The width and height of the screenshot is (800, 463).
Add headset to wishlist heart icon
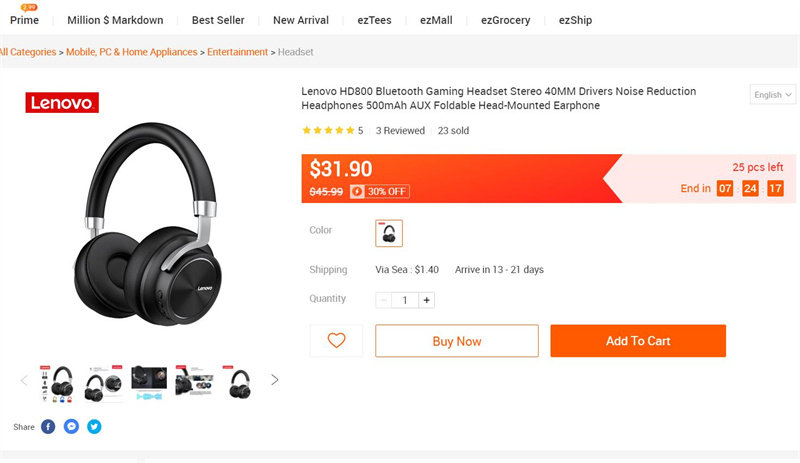336,341
